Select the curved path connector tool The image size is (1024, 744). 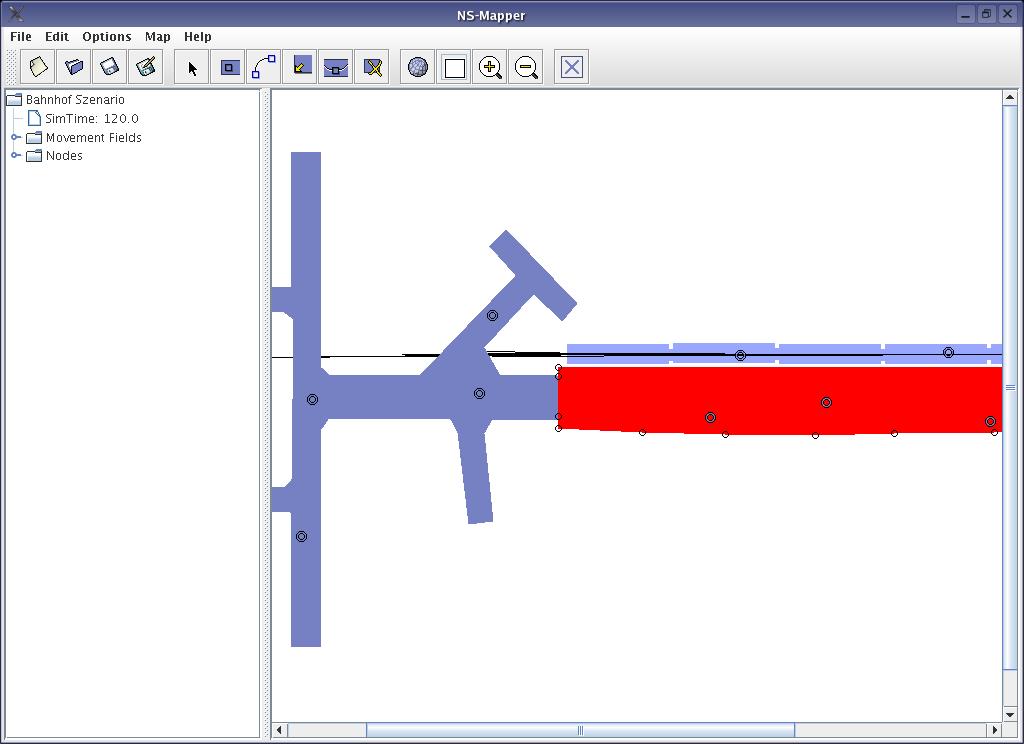pyautogui.click(x=264, y=67)
